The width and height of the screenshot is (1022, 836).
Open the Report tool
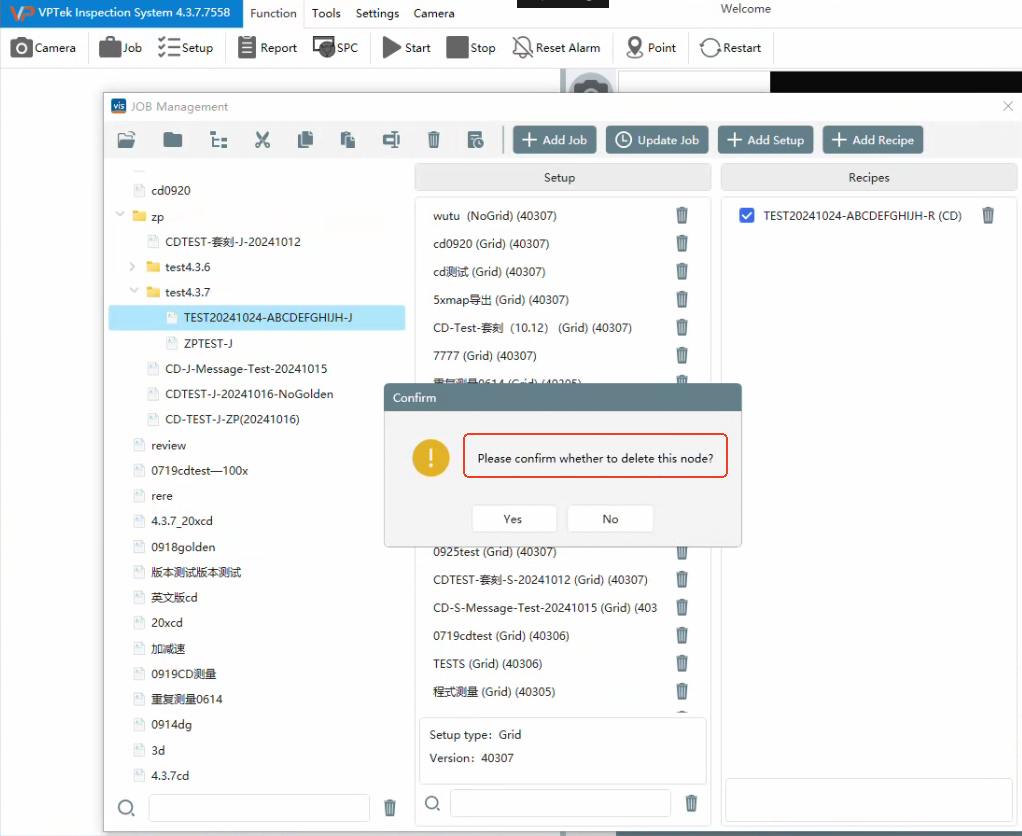(267, 48)
